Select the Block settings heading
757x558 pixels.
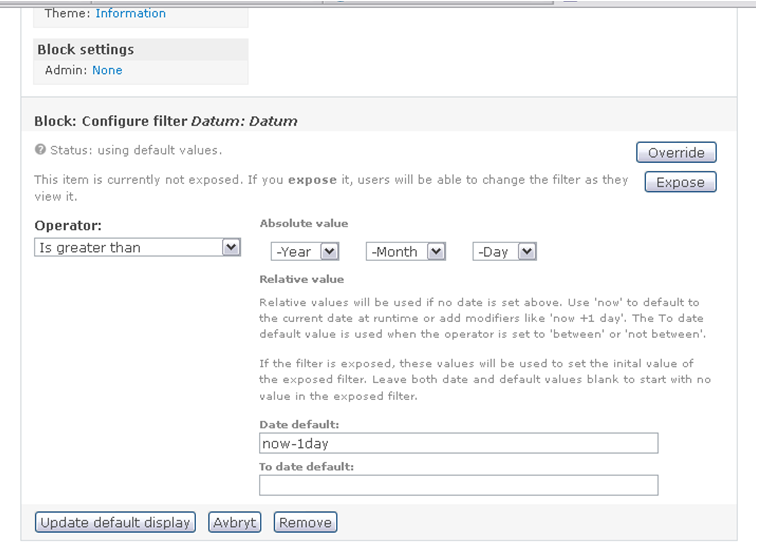[85, 49]
